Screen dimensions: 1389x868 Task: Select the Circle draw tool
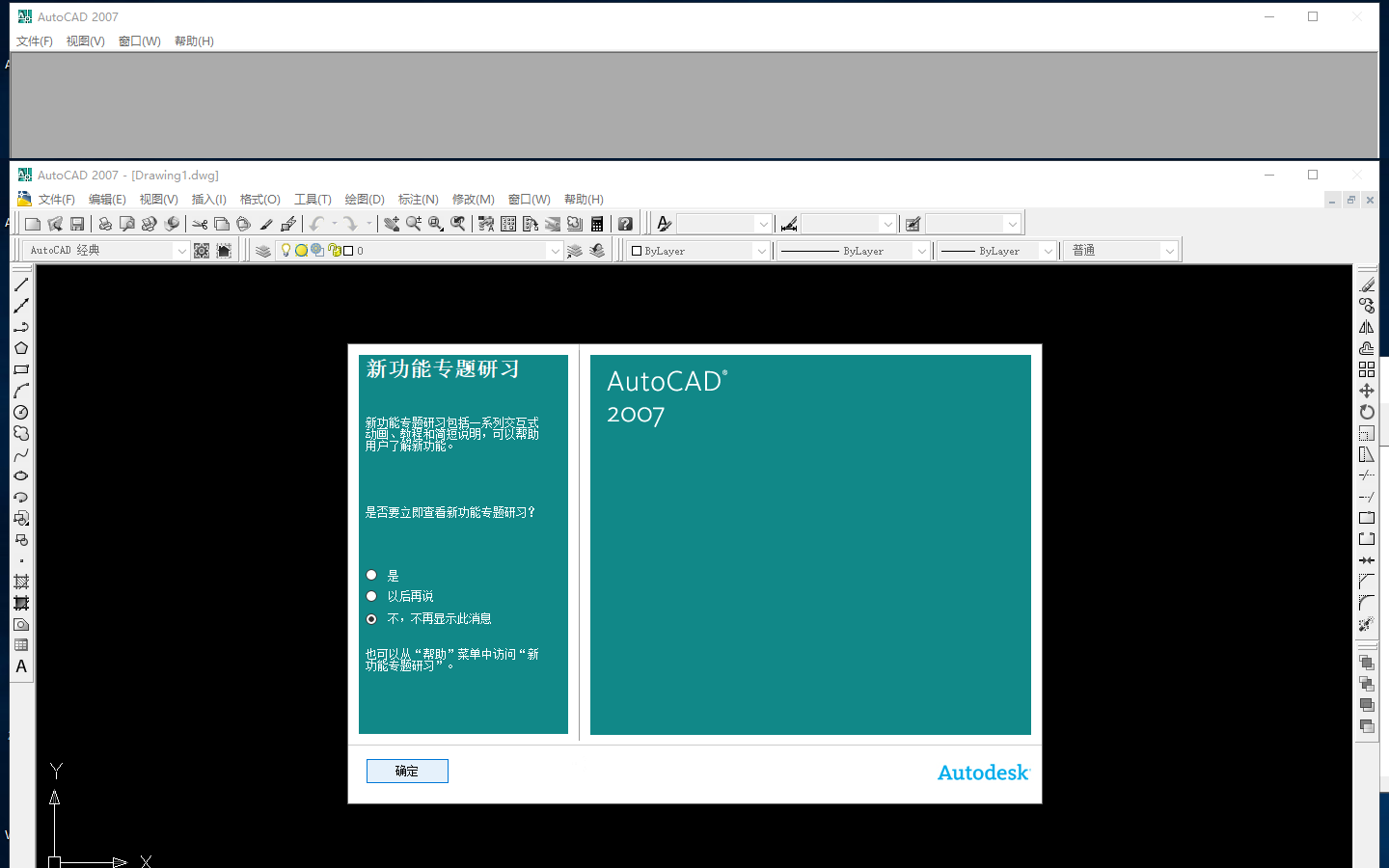click(x=21, y=412)
